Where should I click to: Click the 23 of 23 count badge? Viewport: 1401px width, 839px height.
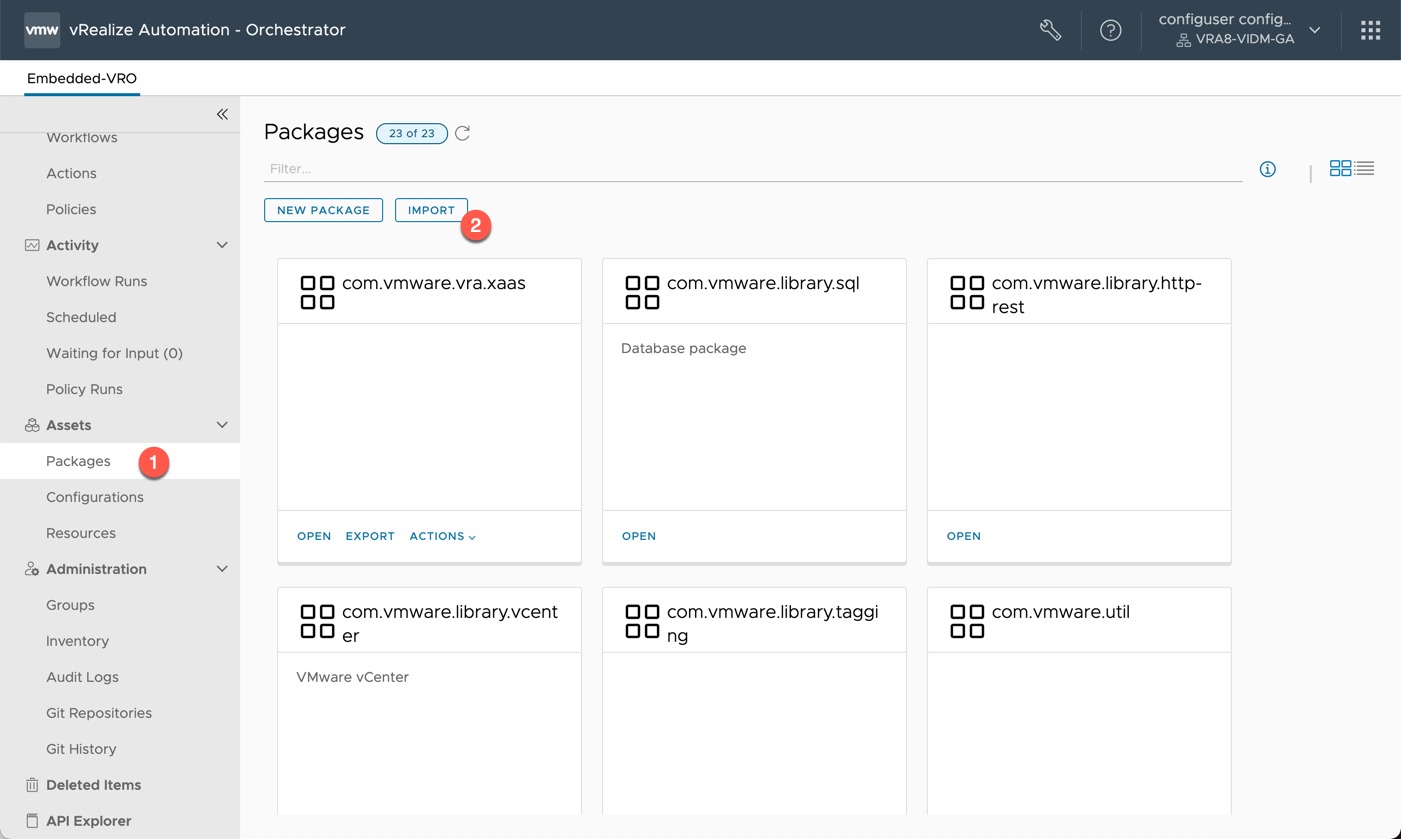pos(411,133)
